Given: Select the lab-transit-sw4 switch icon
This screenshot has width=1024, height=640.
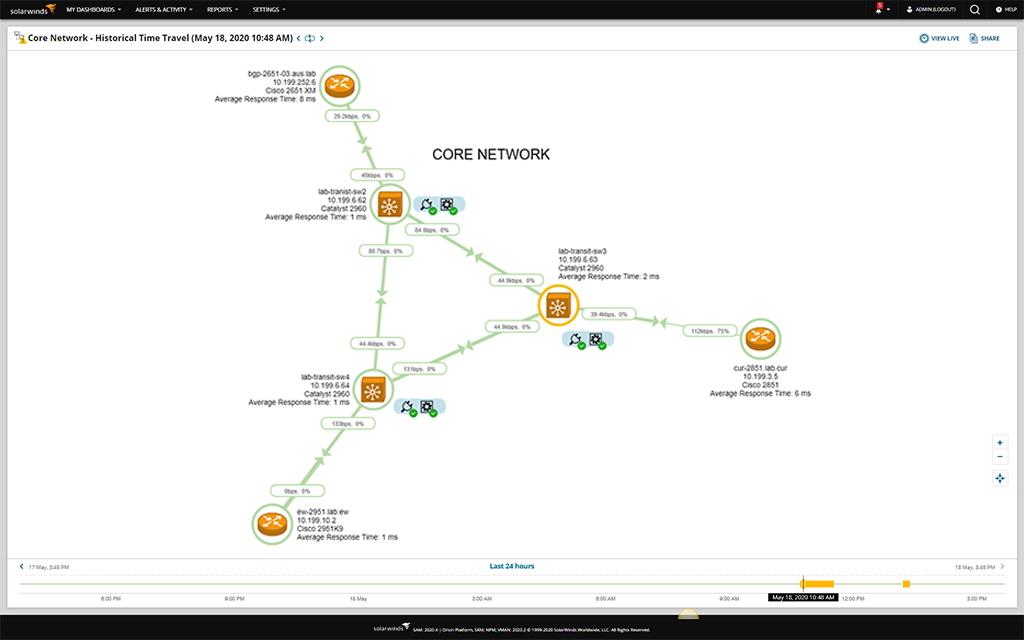Looking at the screenshot, I should [373, 389].
